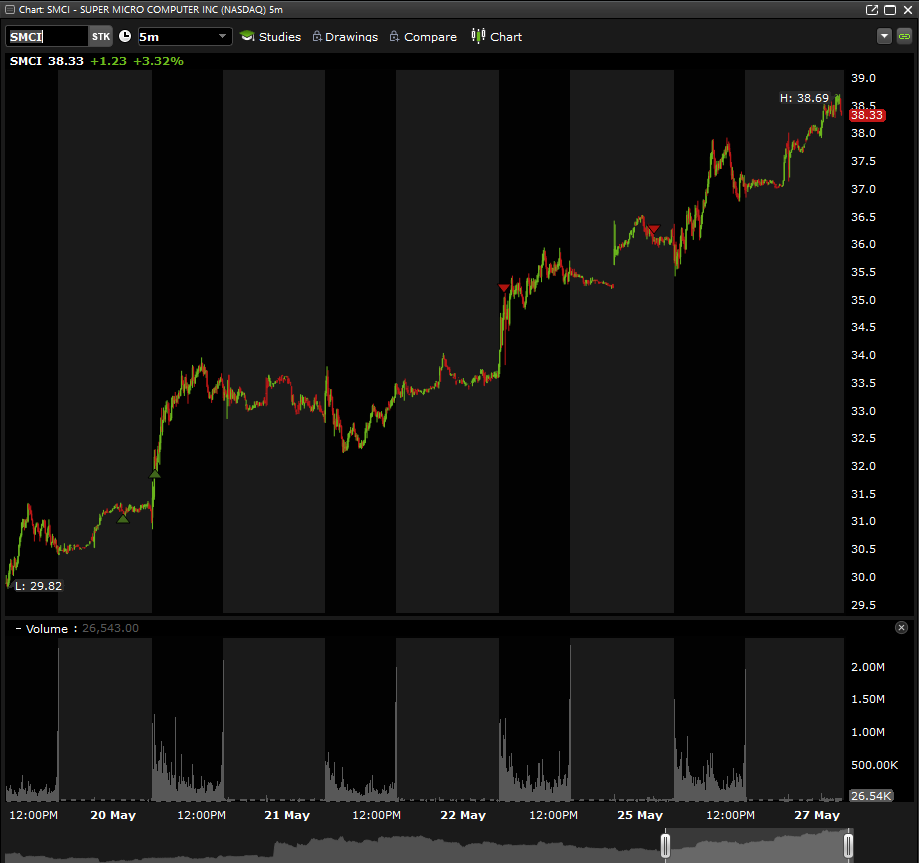Click the green up-triangle marker near 31.0

pyautogui.click(x=122, y=518)
